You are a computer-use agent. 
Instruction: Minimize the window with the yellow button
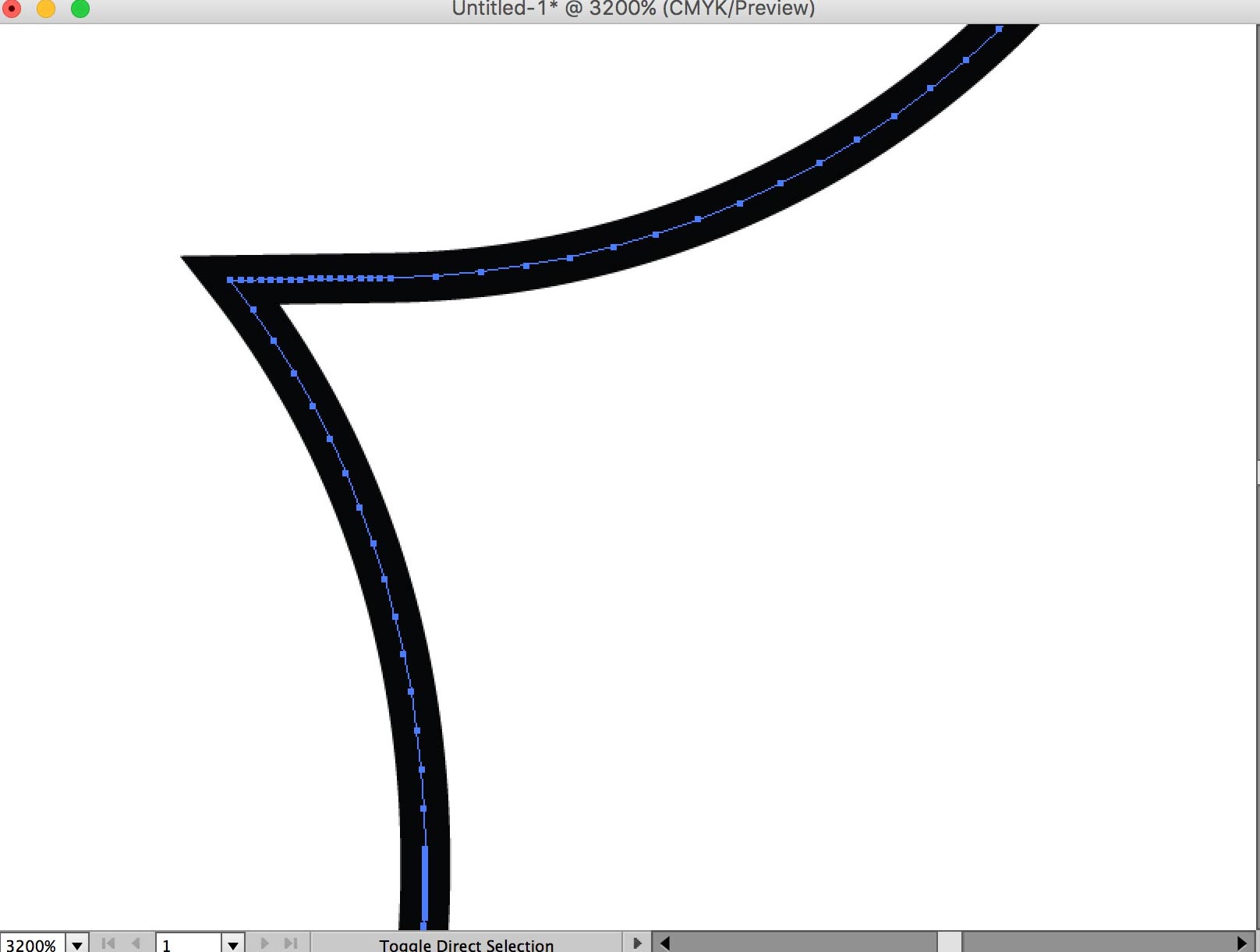46,9
